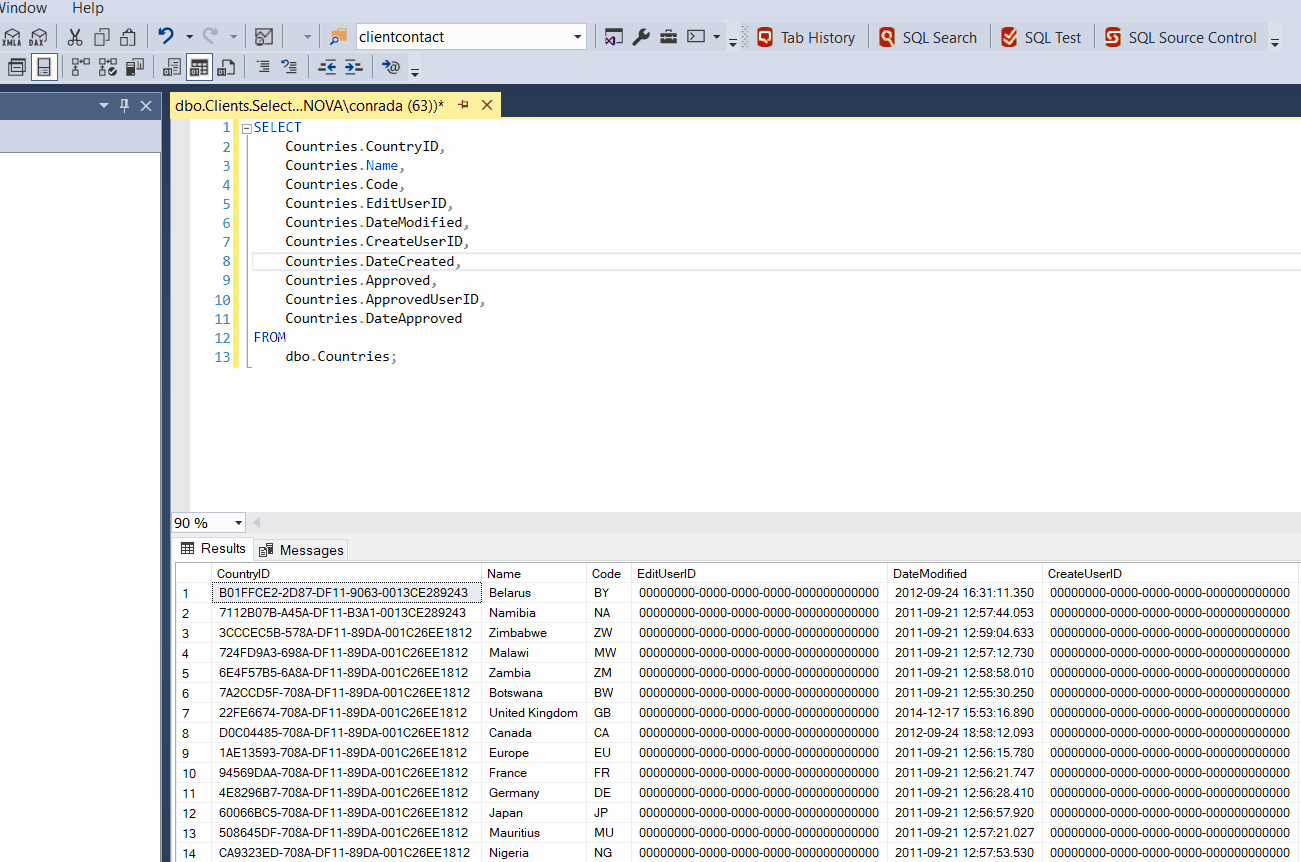Click the toolbox icon in toolbar

pos(668,37)
